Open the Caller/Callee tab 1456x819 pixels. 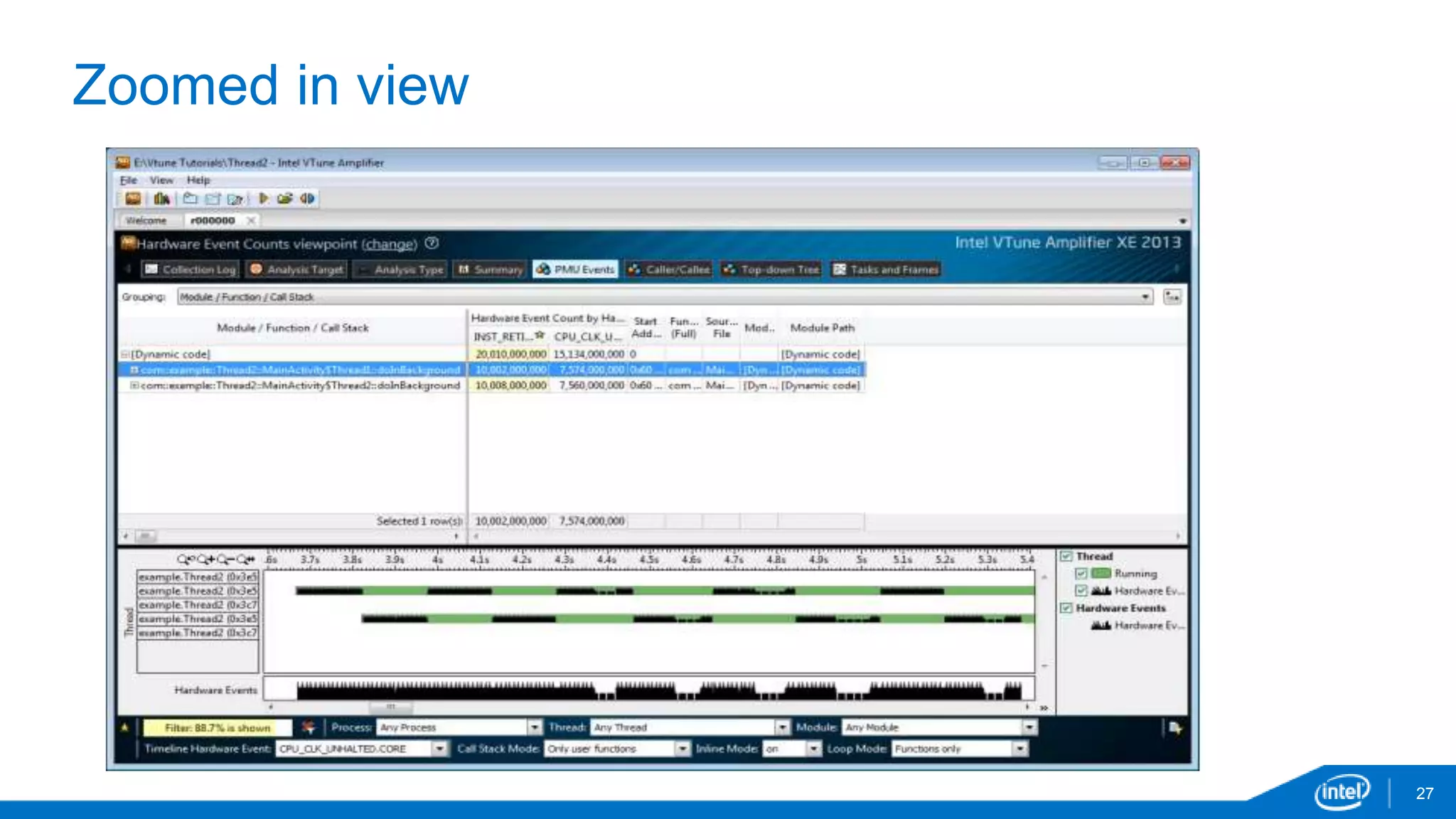click(669, 269)
